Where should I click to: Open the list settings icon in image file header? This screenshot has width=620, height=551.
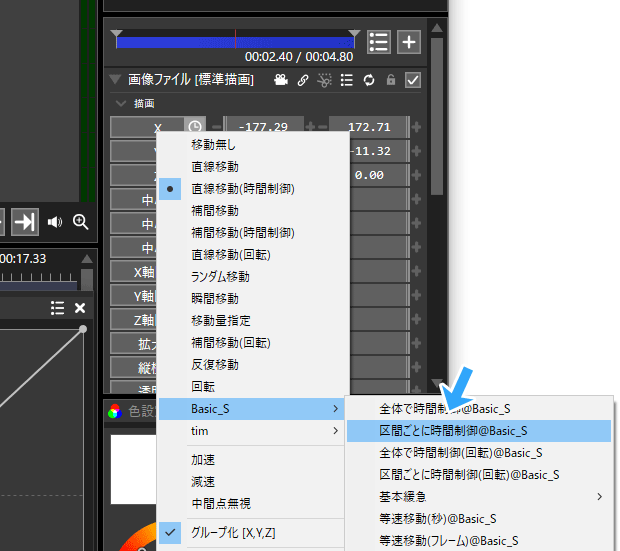click(347, 80)
